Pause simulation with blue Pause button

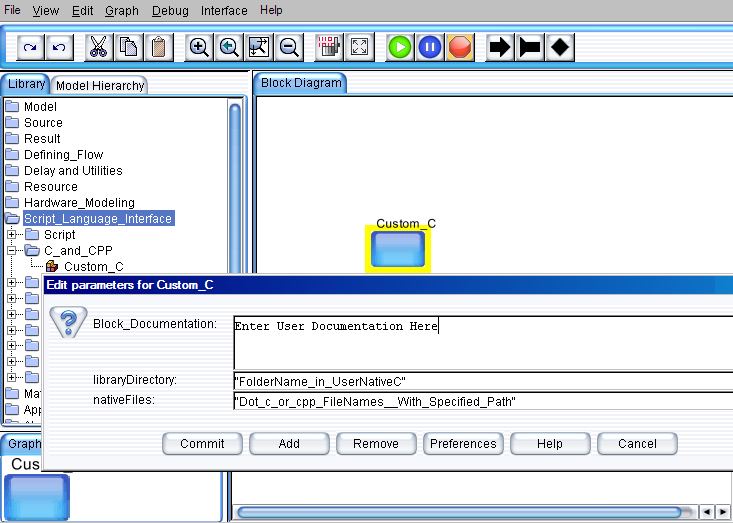click(x=430, y=47)
